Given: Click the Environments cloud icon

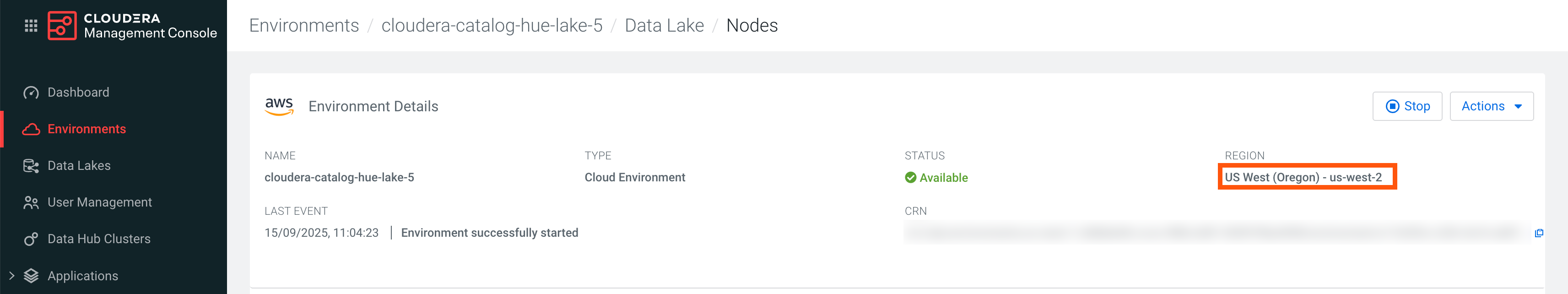Looking at the screenshot, I should 31,129.
